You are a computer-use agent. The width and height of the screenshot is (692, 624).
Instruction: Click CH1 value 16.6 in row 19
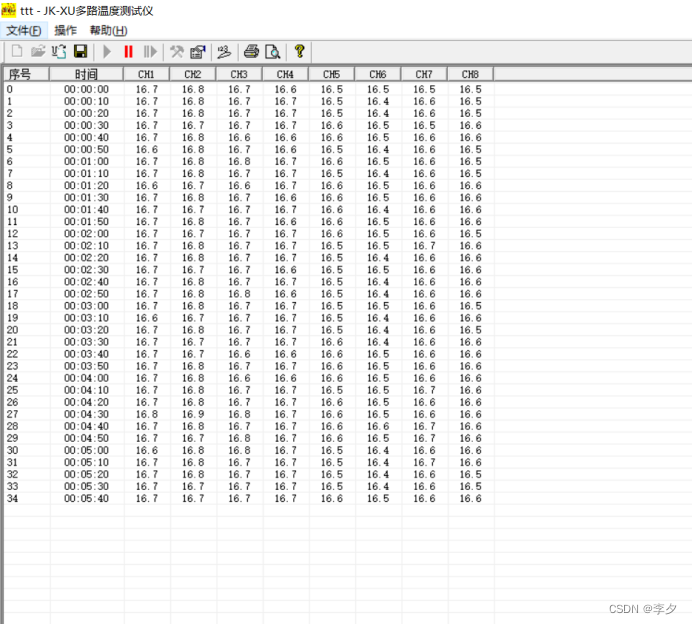click(x=147, y=318)
